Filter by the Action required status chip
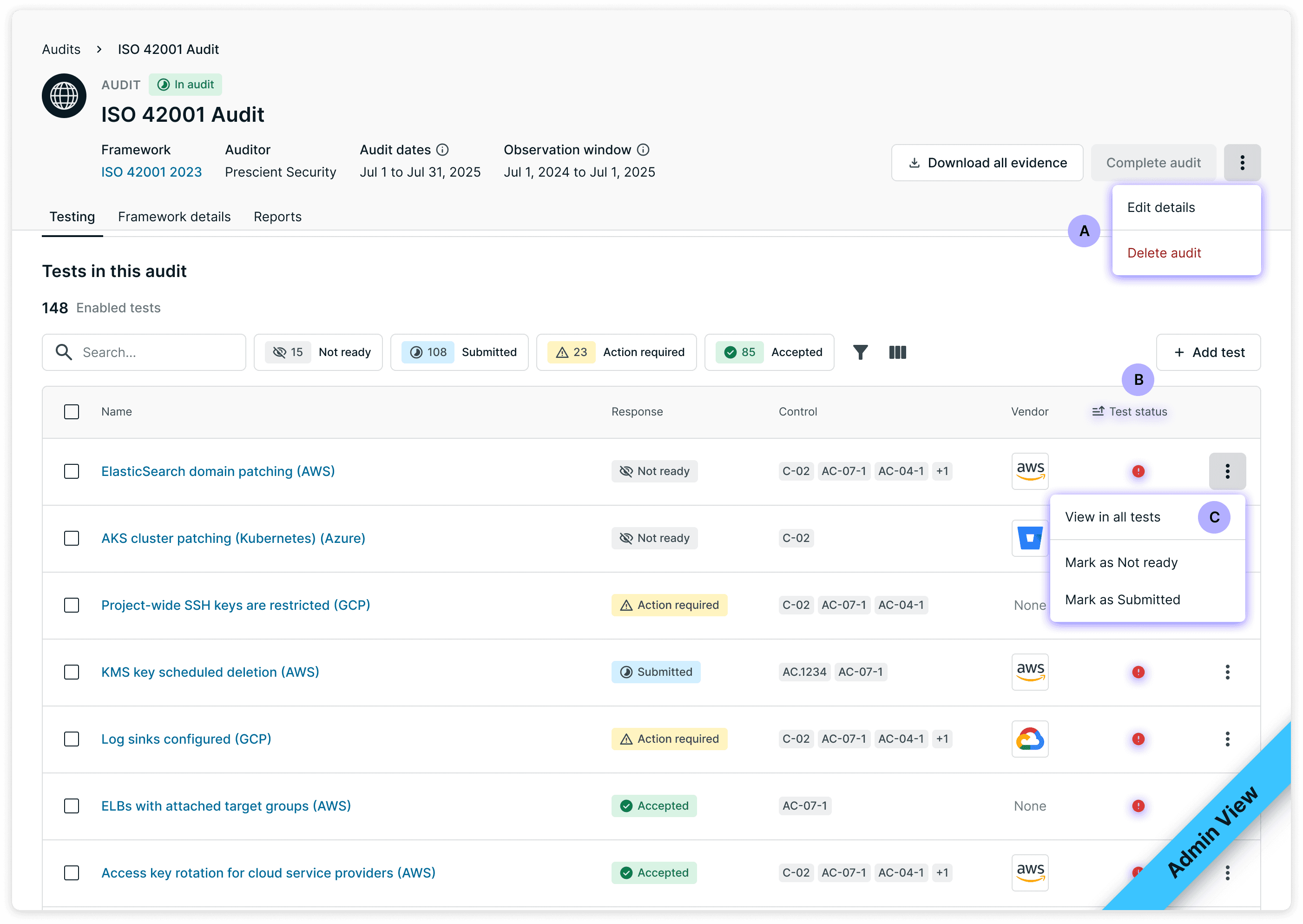1303x924 pixels. tap(616, 352)
